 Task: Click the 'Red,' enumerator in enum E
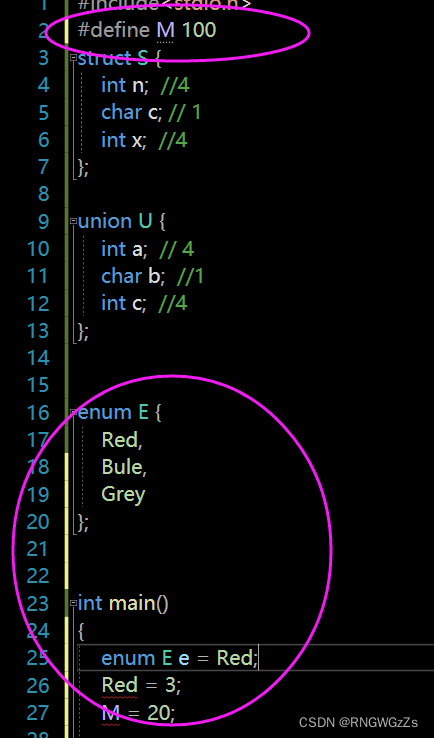(122, 440)
